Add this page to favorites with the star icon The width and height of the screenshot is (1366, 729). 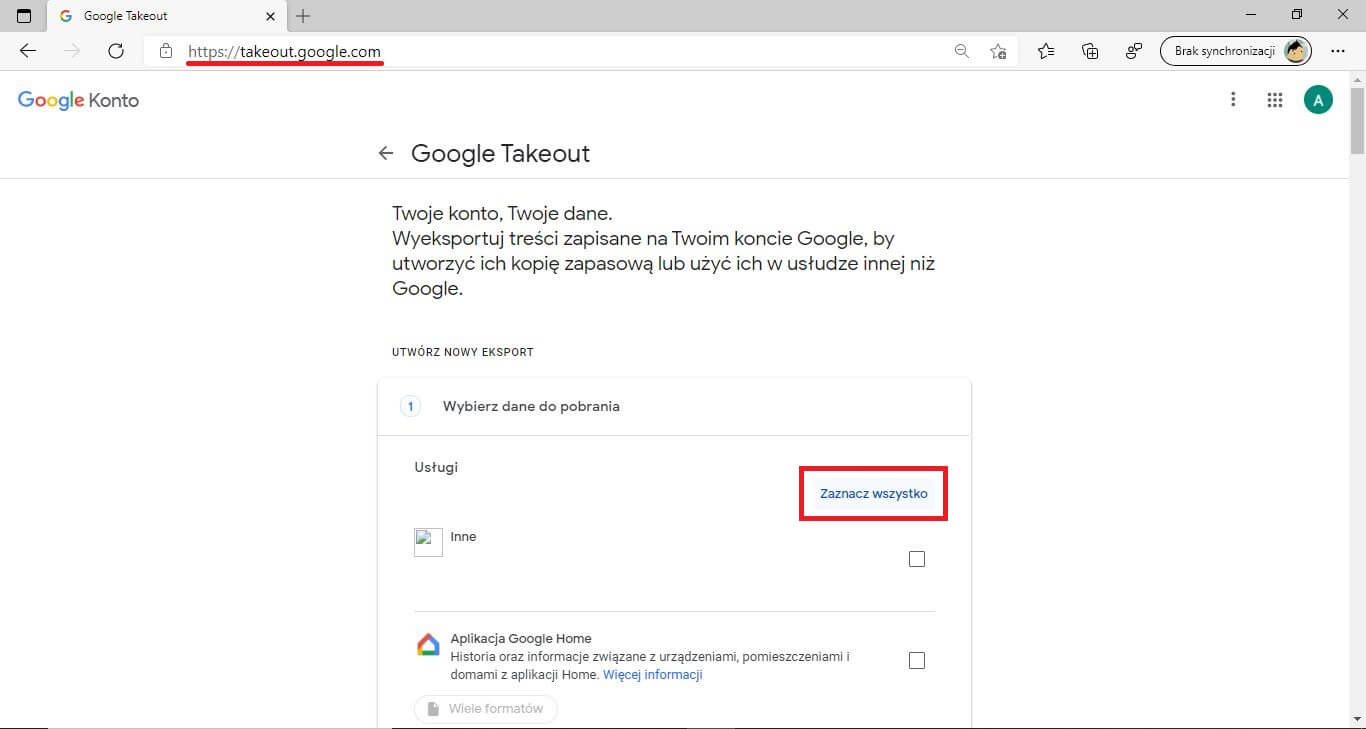(x=998, y=51)
